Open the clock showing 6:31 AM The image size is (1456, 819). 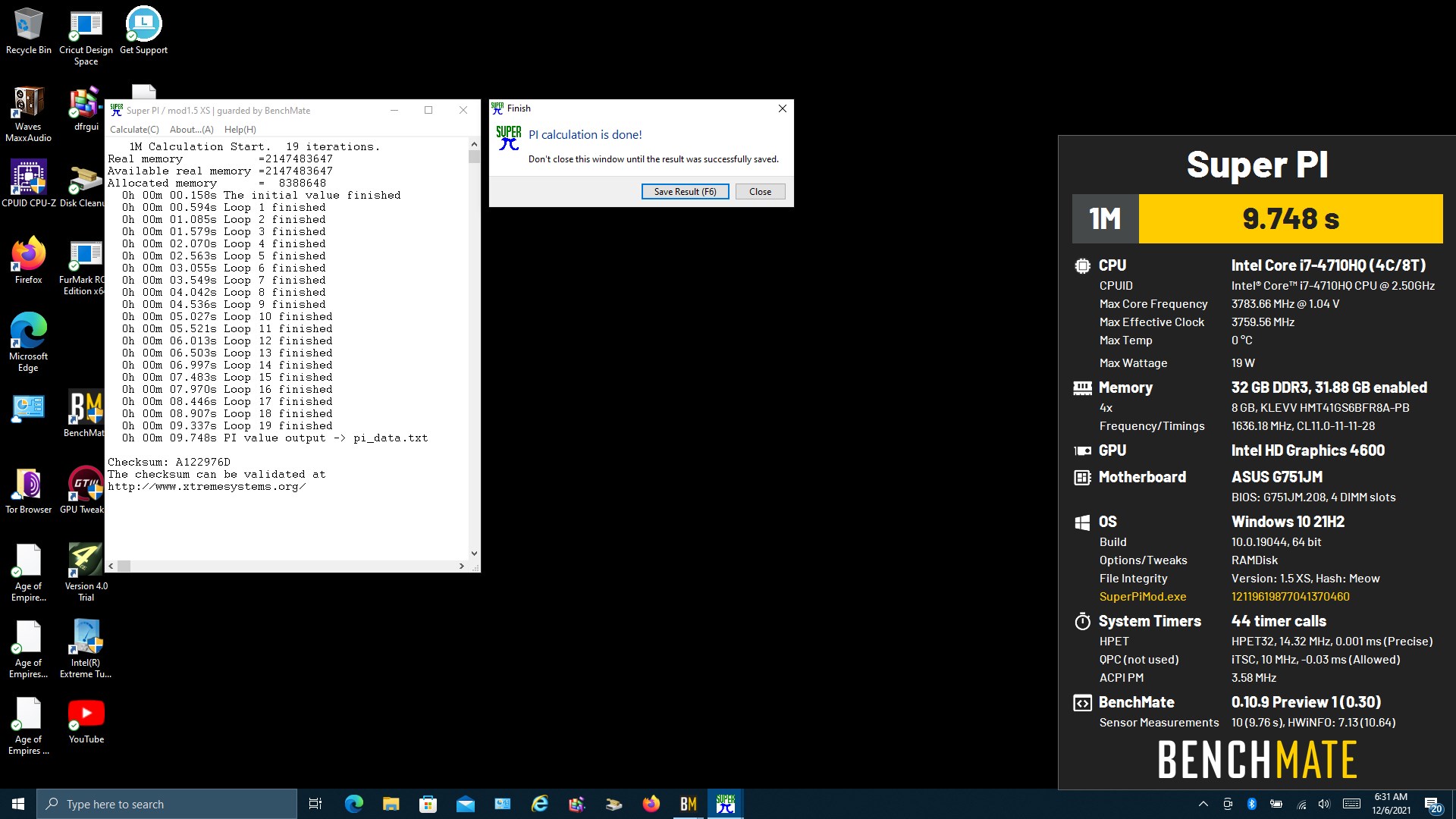1391,804
